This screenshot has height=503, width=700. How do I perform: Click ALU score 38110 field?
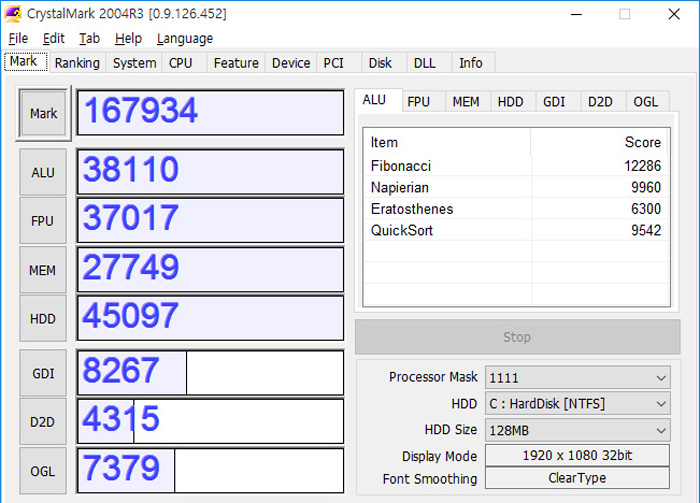click(x=210, y=172)
